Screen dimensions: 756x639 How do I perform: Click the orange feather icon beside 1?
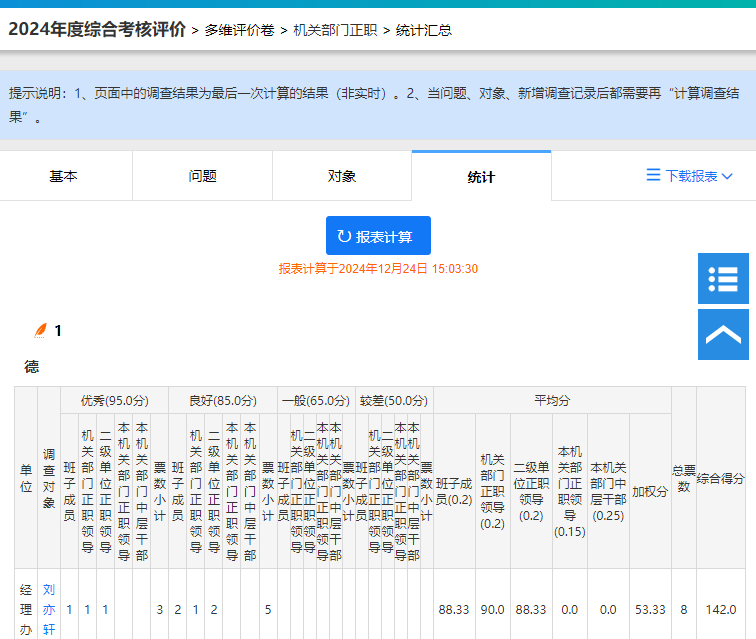(x=41, y=330)
